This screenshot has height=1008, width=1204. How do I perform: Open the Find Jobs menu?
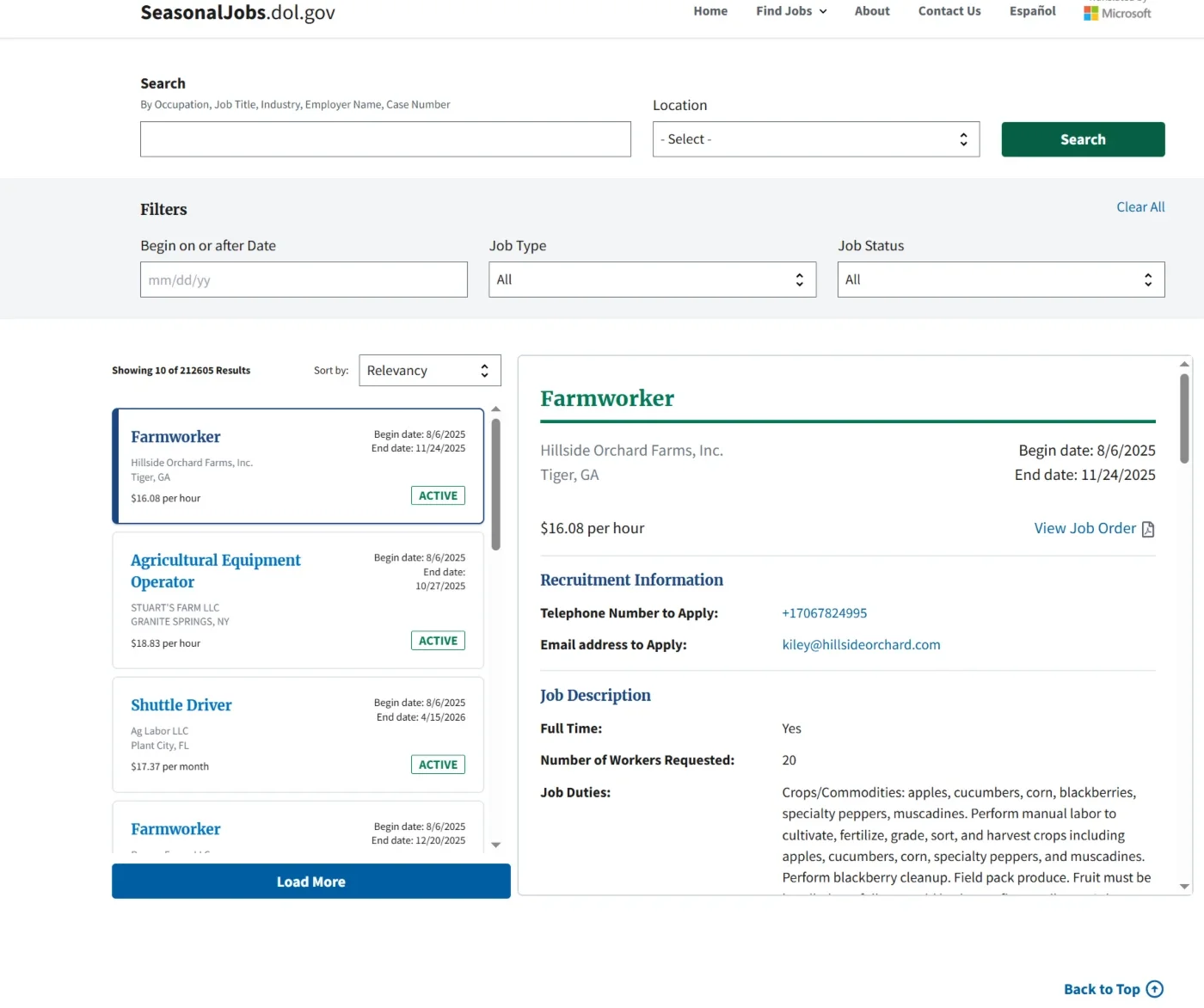coord(791,11)
